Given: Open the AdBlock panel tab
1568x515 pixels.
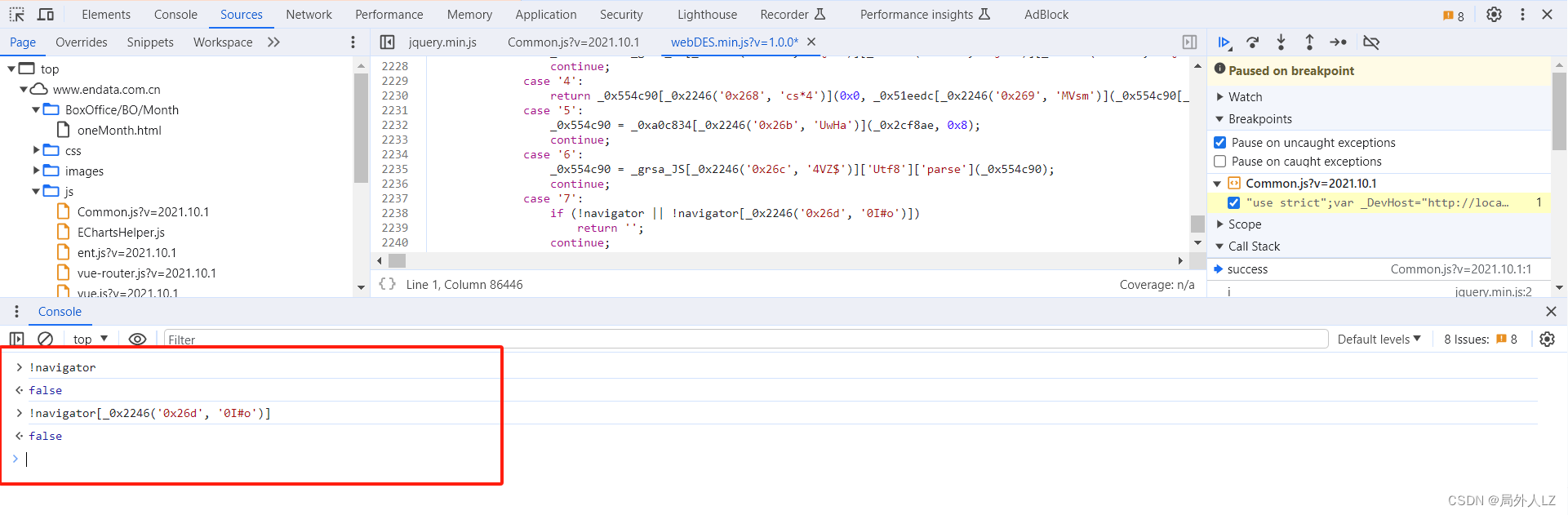Looking at the screenshot, I should pos(1046,15).
